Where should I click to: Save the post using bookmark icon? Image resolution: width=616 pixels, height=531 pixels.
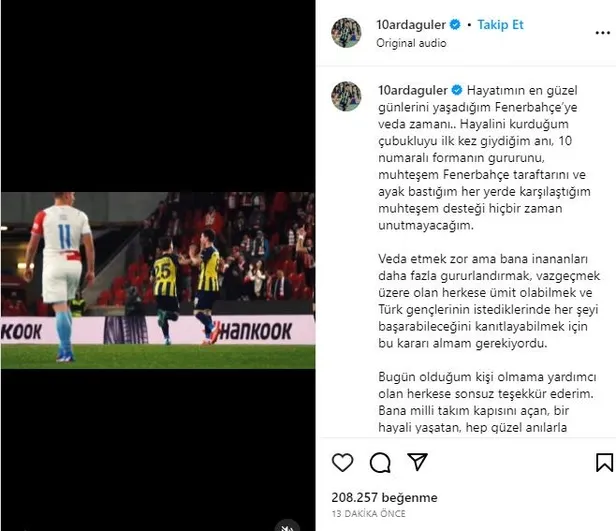604,462
